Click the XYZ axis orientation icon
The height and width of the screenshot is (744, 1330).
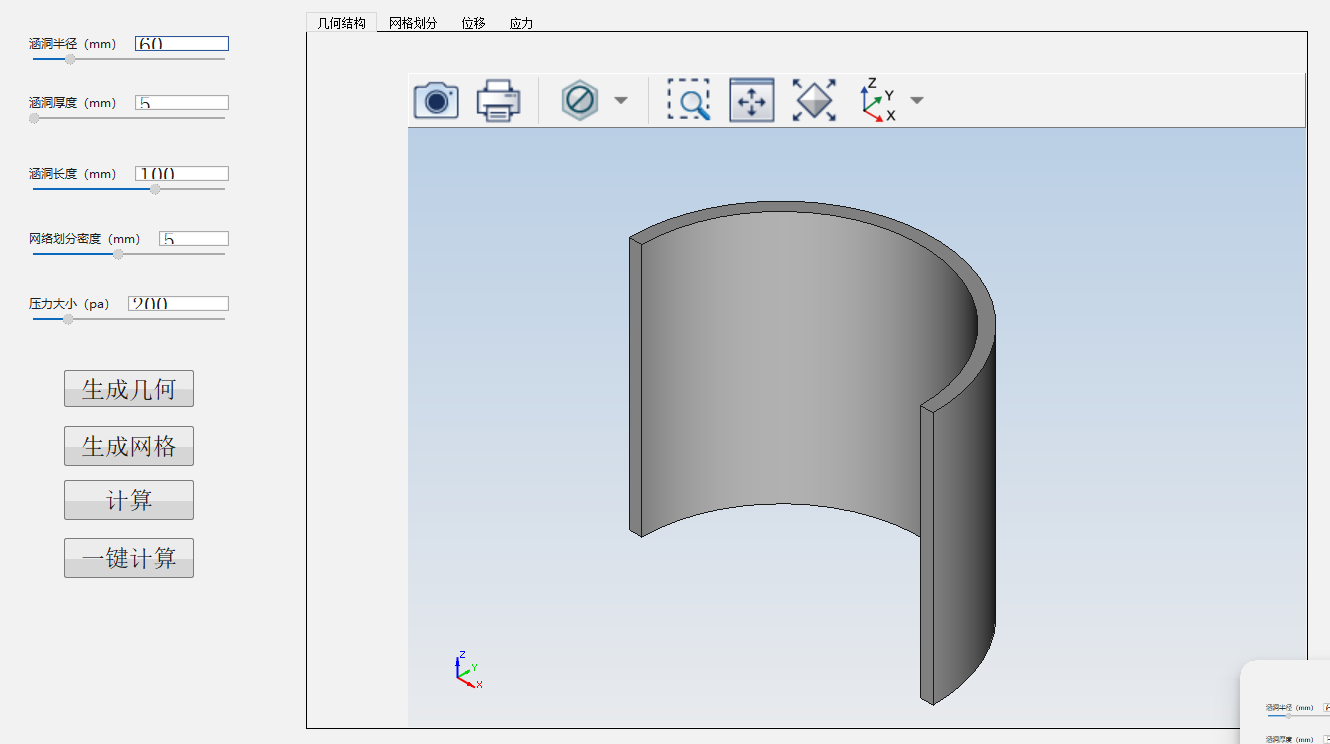878,100
